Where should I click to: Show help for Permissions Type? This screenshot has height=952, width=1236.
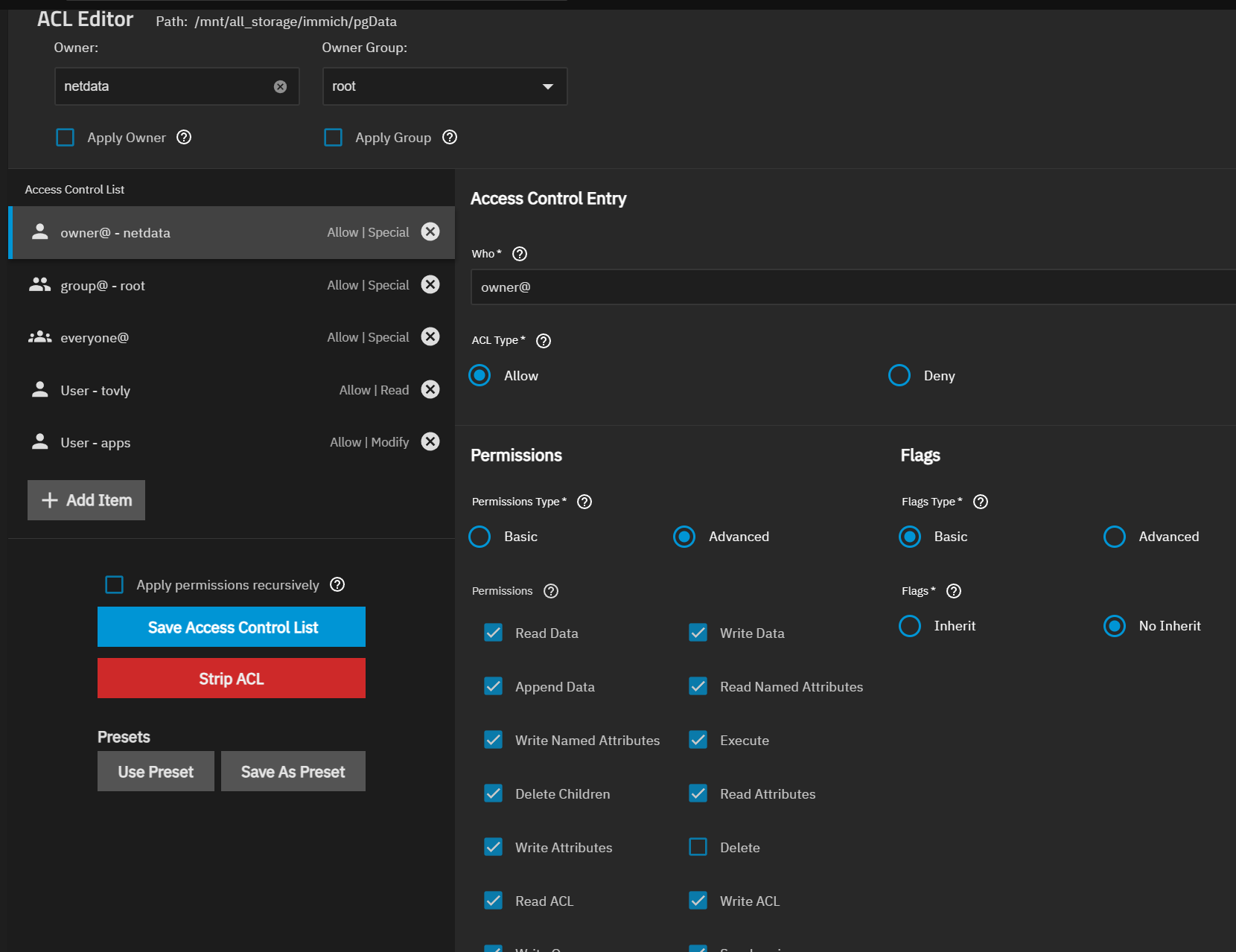coord(584,502)
